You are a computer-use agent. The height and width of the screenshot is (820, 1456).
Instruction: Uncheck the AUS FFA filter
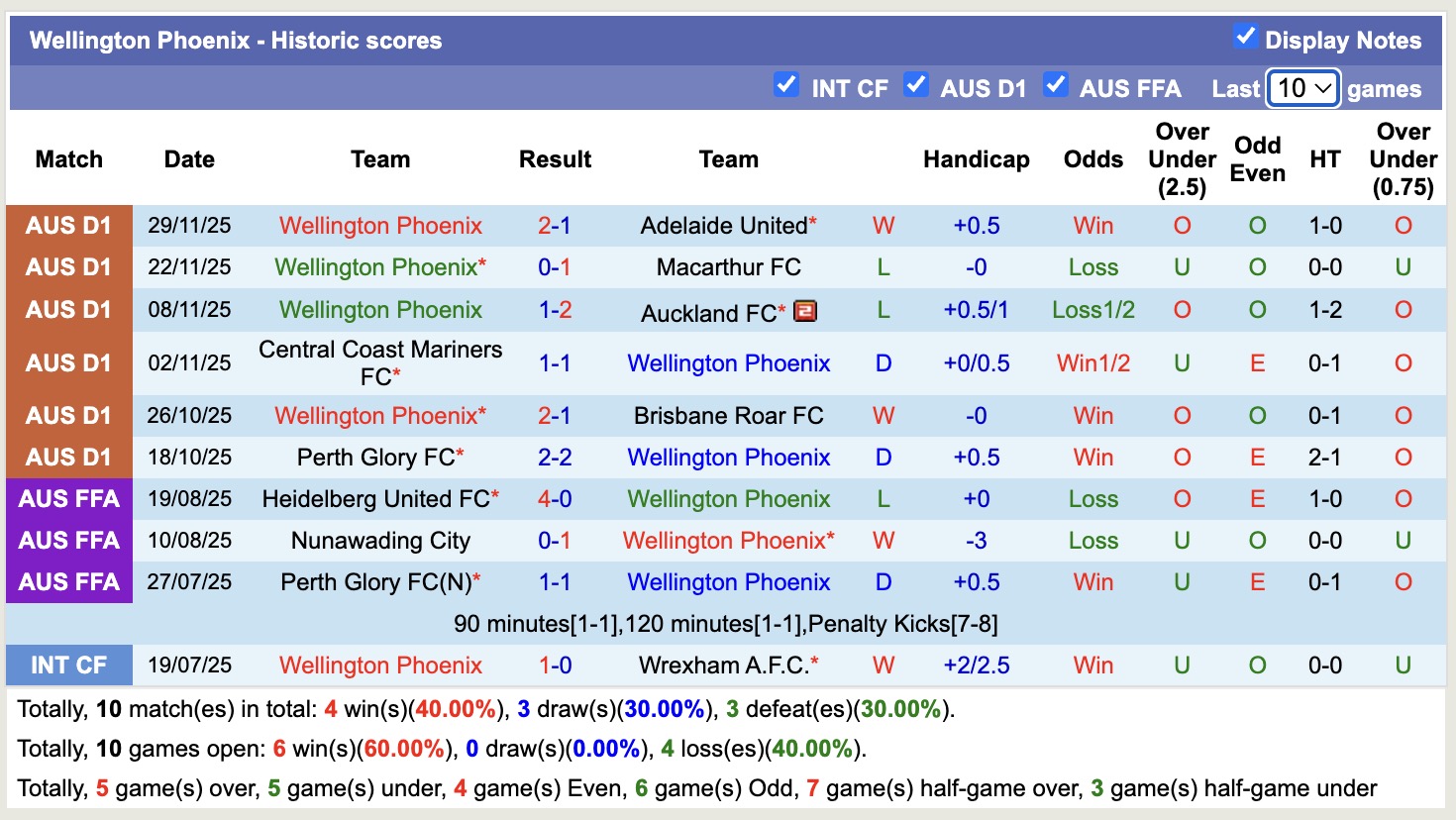1057,85
